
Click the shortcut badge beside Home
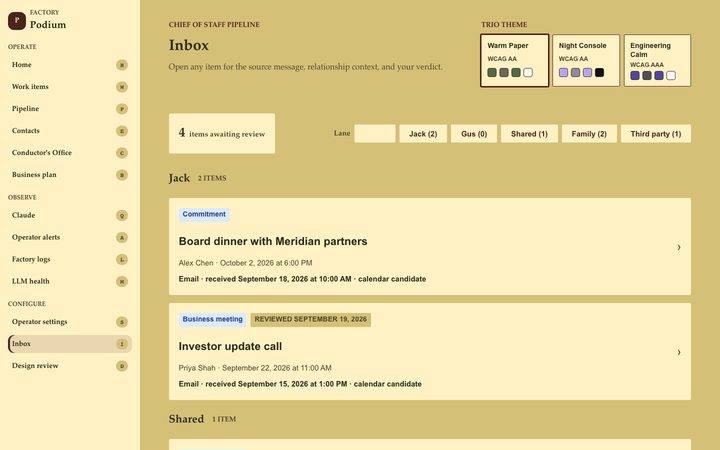(x=122, y=65)
